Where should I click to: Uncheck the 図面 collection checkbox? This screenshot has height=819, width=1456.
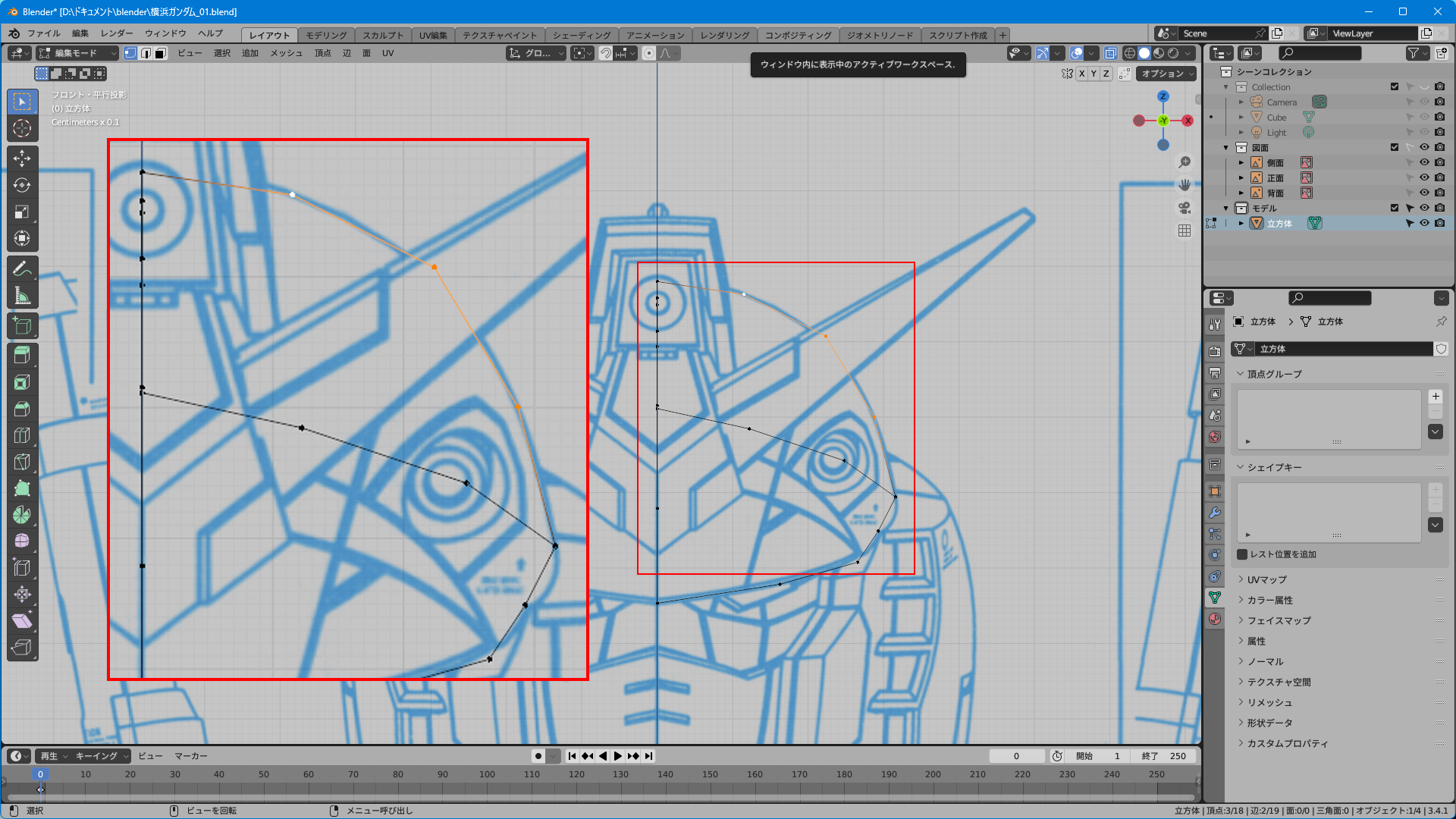coord(1395,147)
